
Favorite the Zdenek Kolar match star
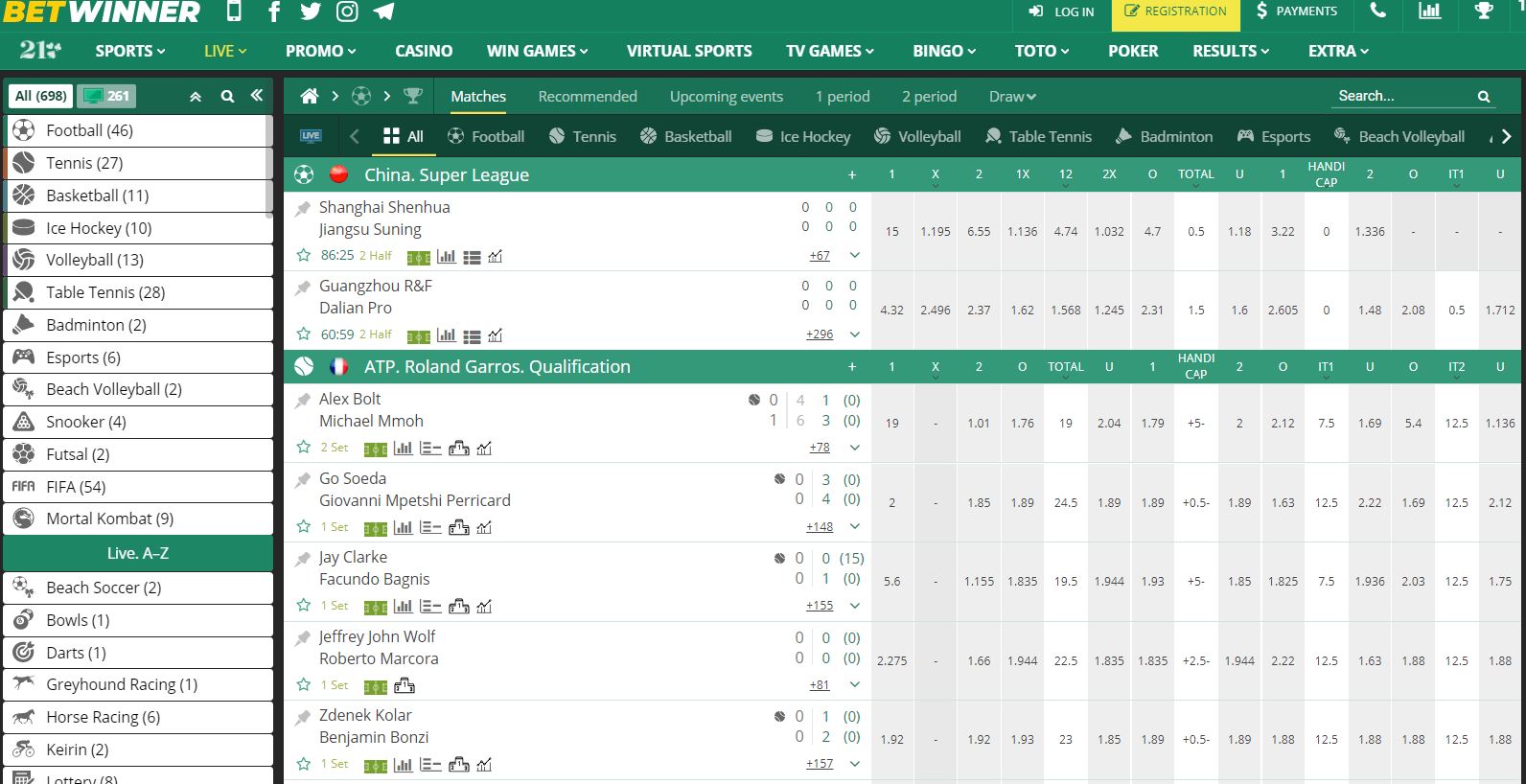pyautogui.click(x=304, y=763)
